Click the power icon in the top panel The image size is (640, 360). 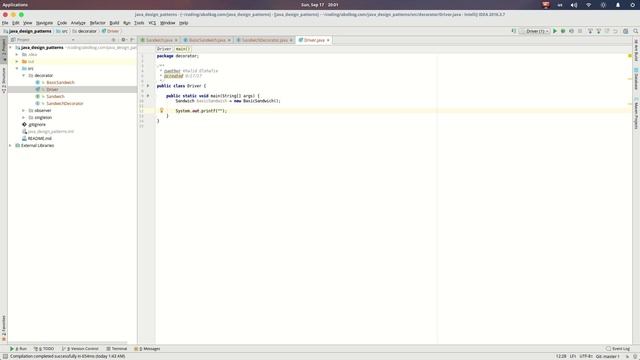coord(633,5)
